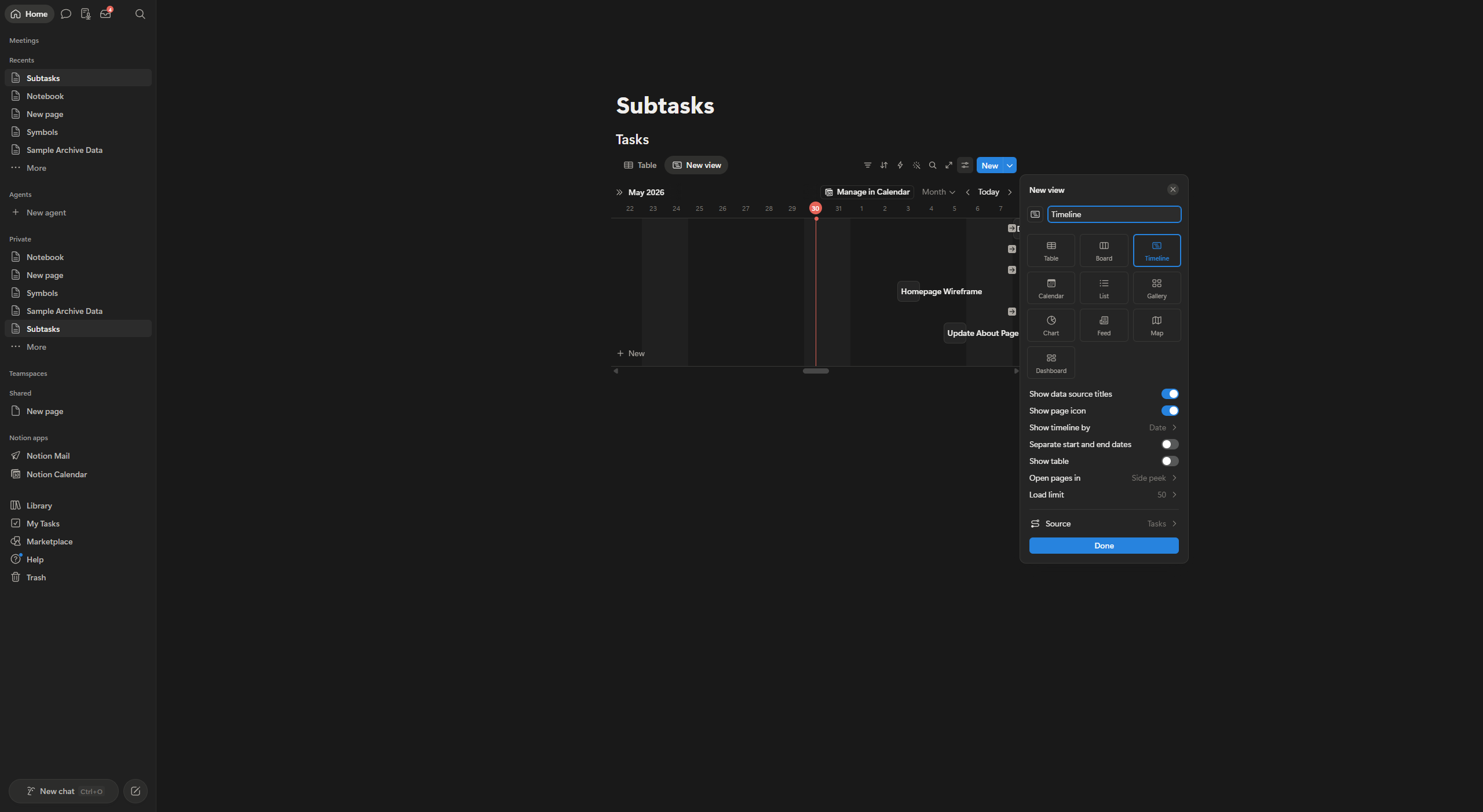Select the New view tab

tap(696, 165)
